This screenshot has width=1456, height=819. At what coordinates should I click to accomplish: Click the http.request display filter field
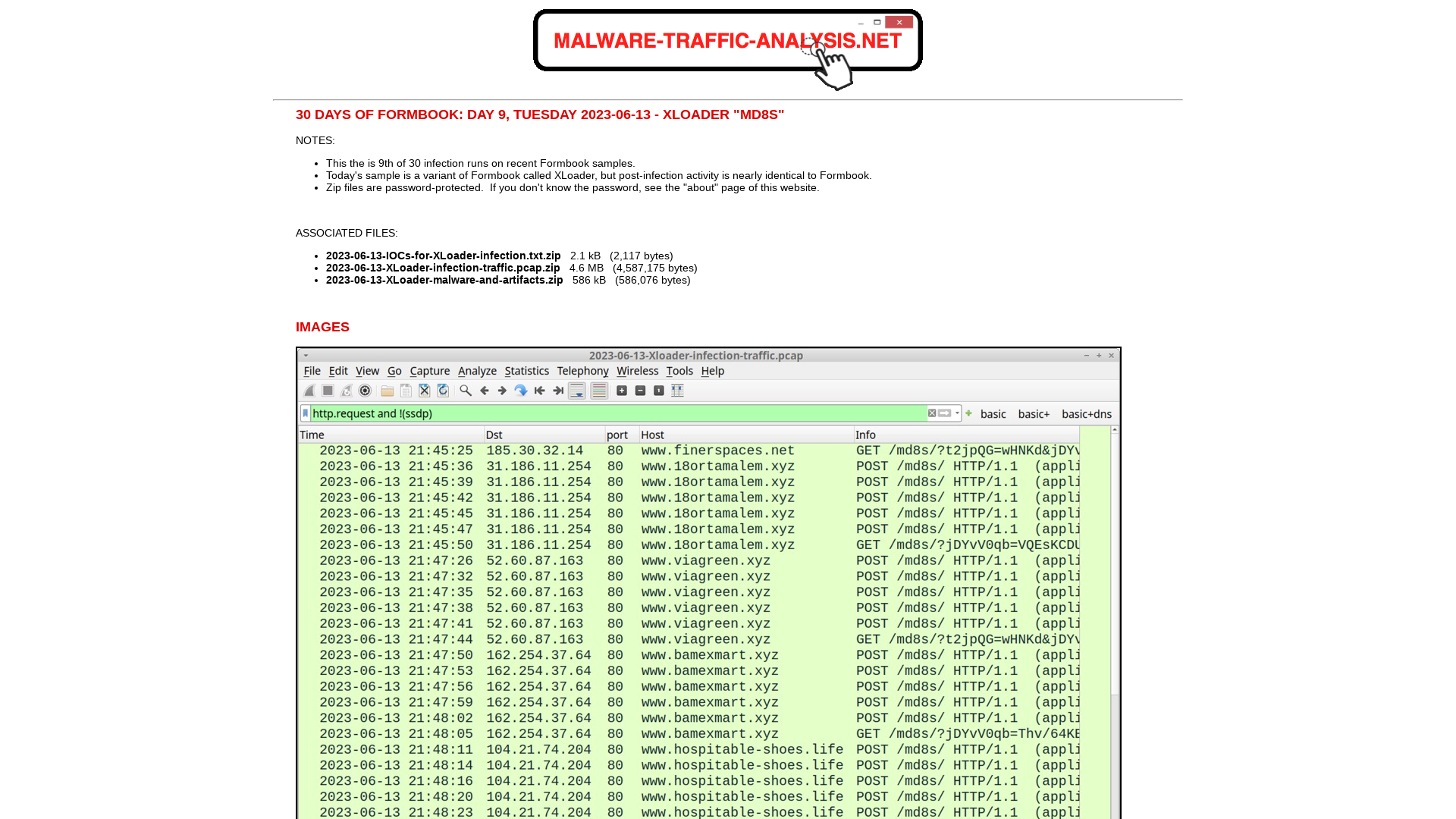coord(618,413)
